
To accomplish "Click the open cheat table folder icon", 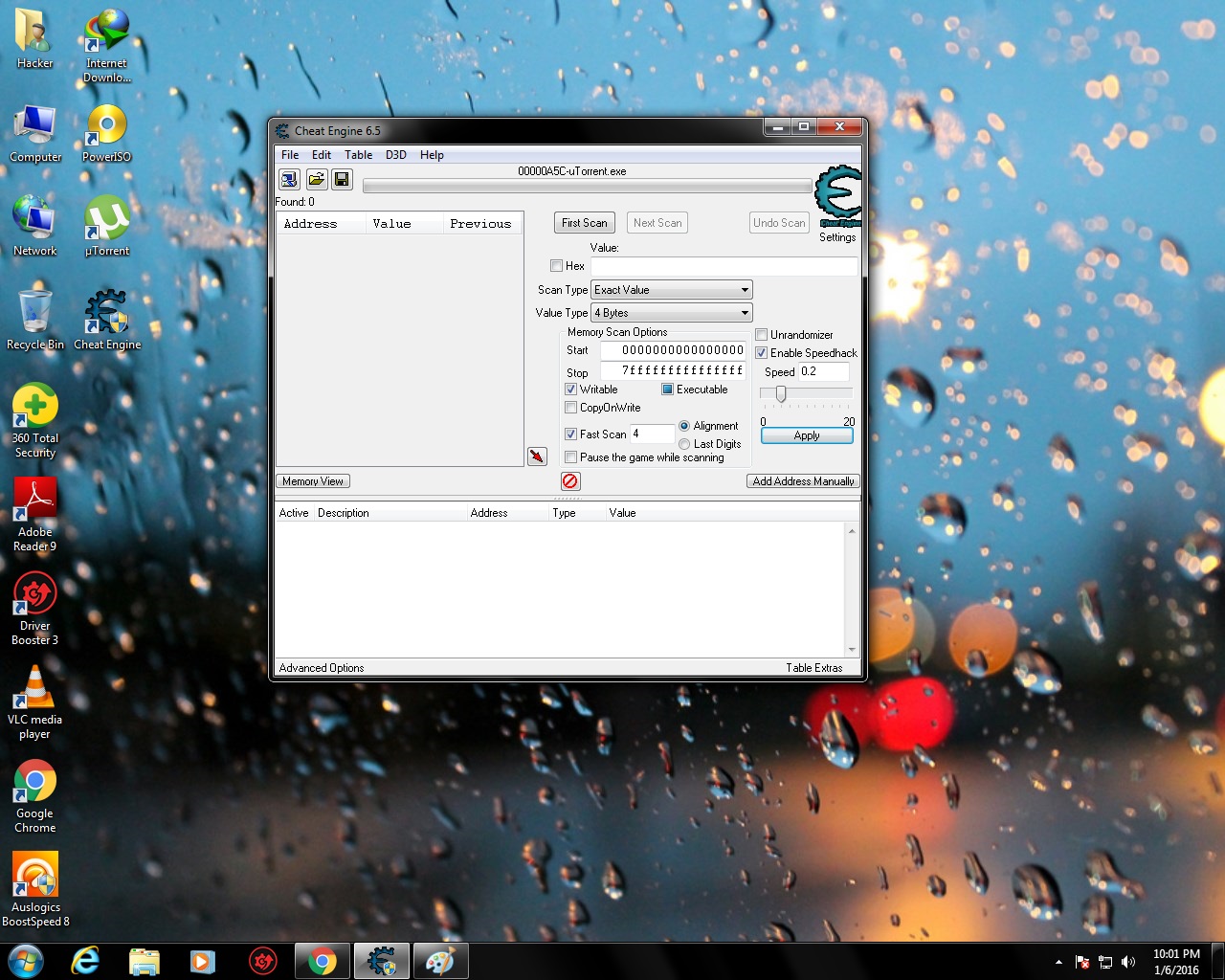I will click(316, 179).
